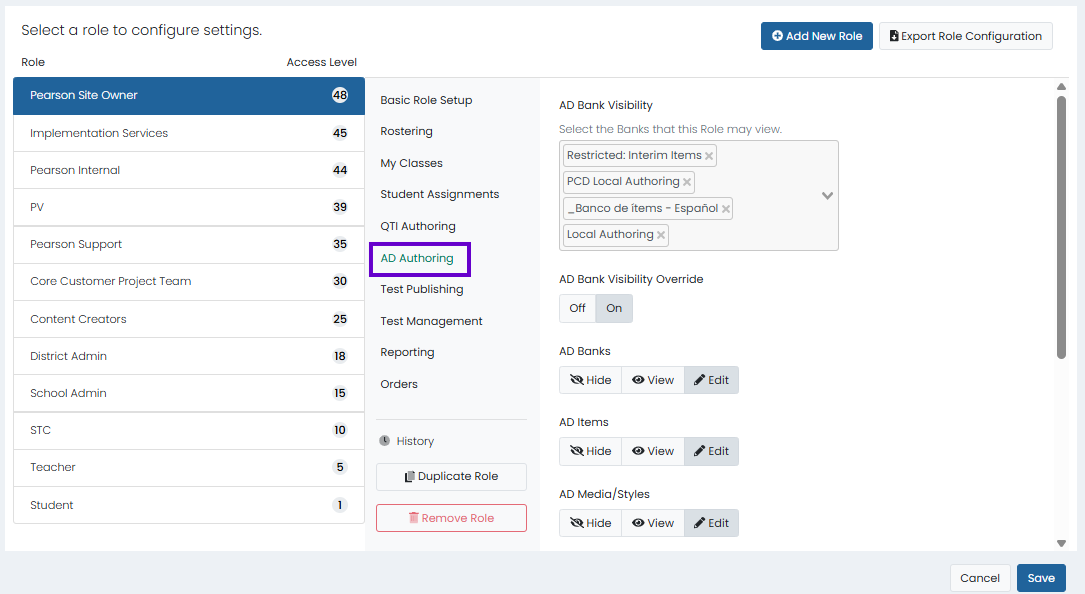
Task: Set AD Banks to Hide
Action: pyautogui.click(x=590, y=380)
